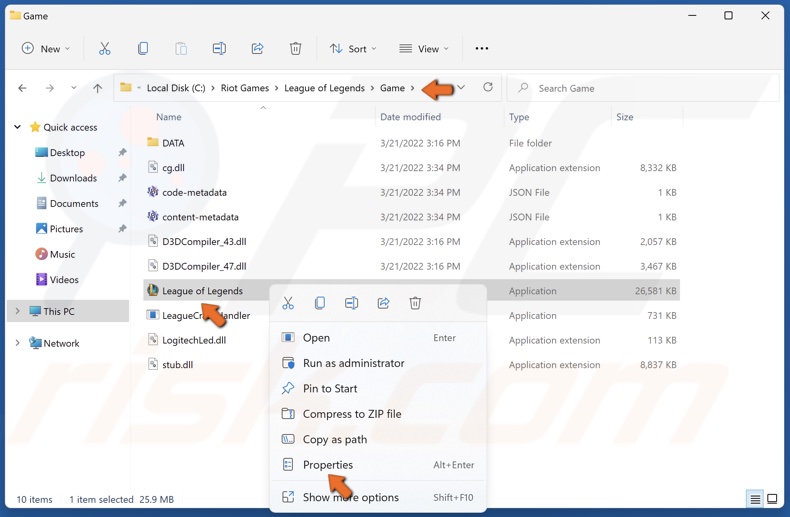Switch to large thumbnails view in status bar

pos(772,499)
